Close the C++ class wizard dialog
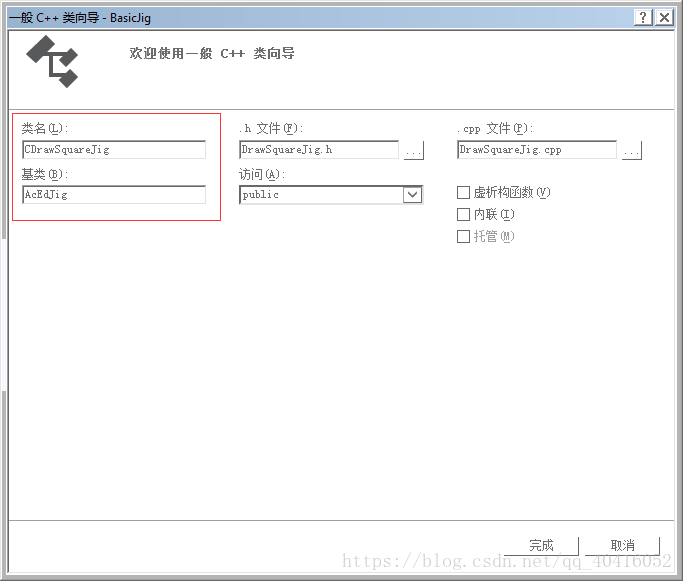 click(x=665, y=18)
